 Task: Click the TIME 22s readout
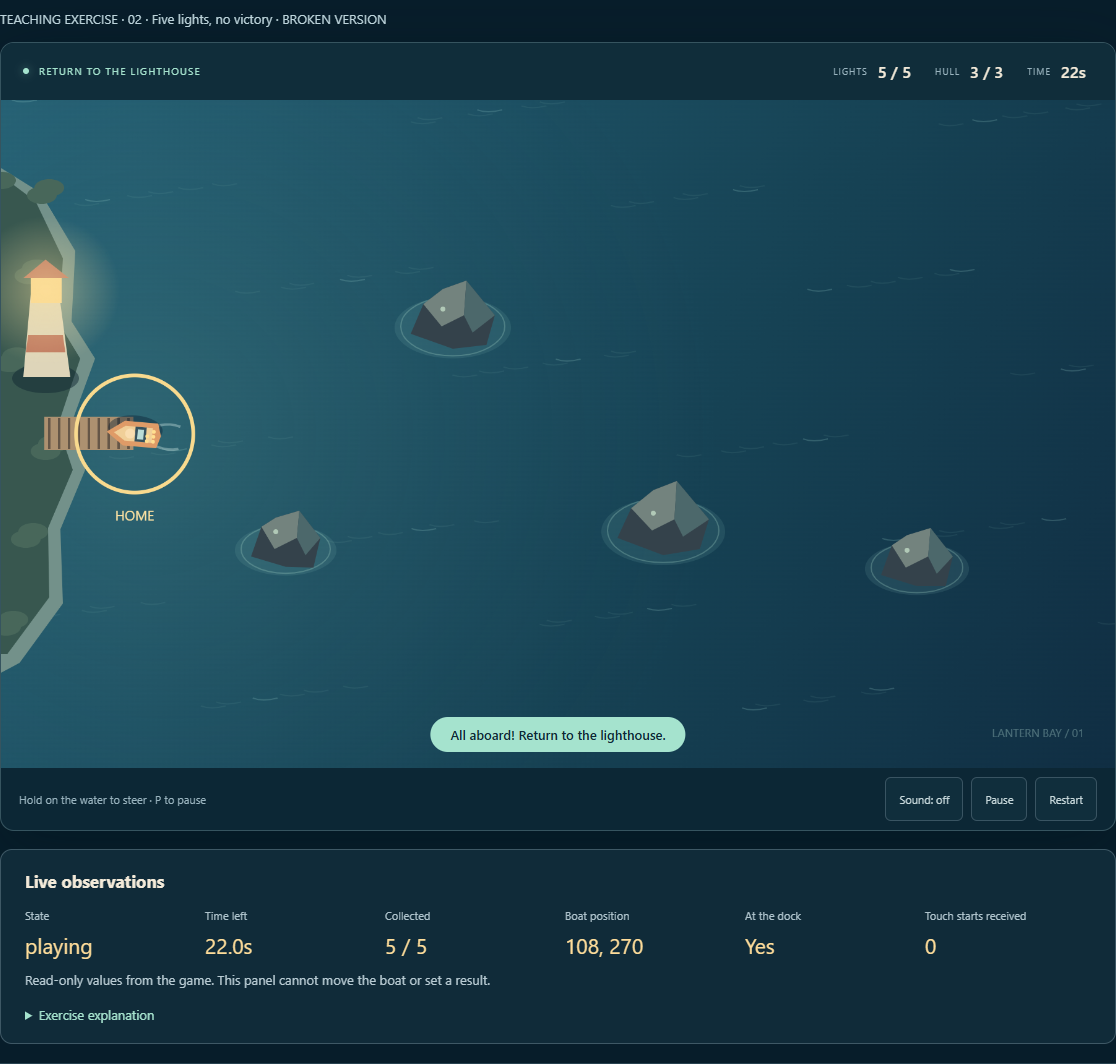(x=1056, y=72)
